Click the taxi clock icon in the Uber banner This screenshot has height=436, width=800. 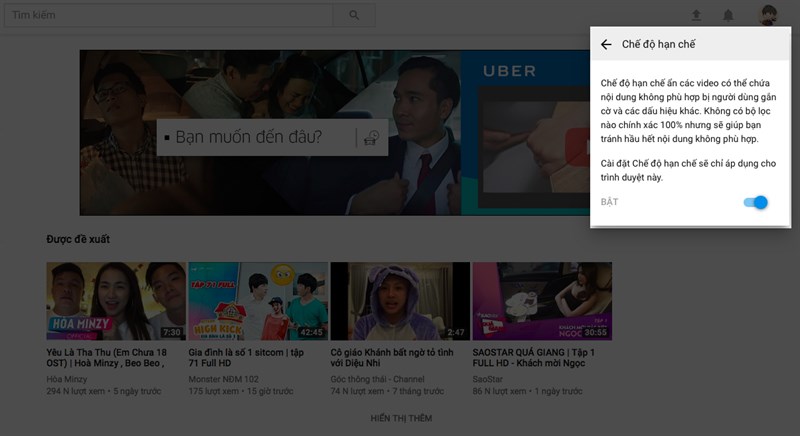[371, 138]
